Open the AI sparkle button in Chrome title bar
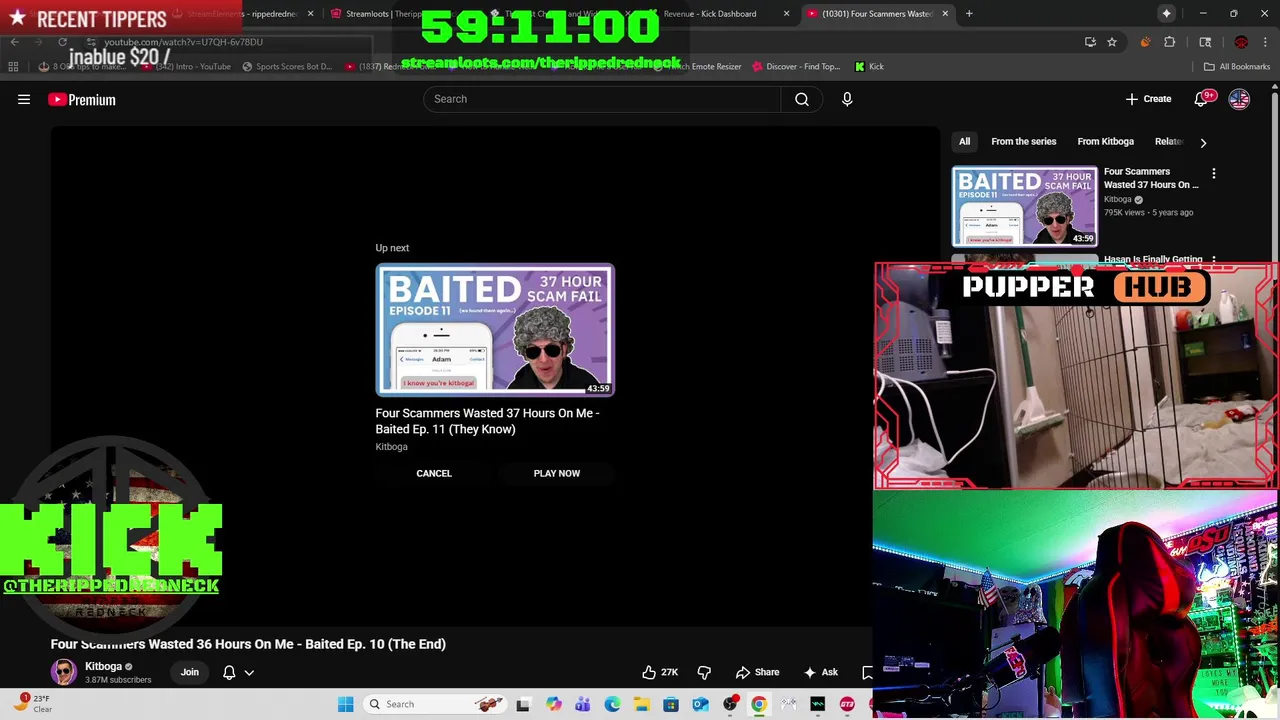 pos(1166,14)
